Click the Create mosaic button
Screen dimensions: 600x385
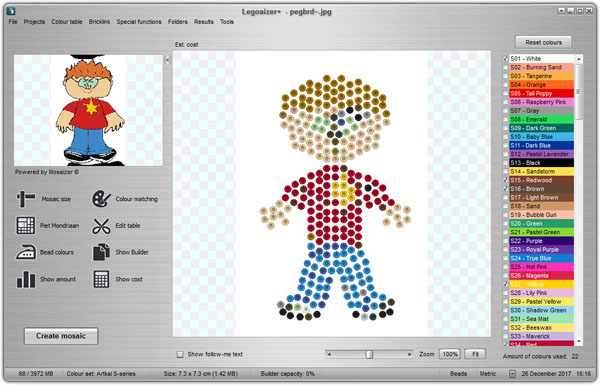point(61,336)
